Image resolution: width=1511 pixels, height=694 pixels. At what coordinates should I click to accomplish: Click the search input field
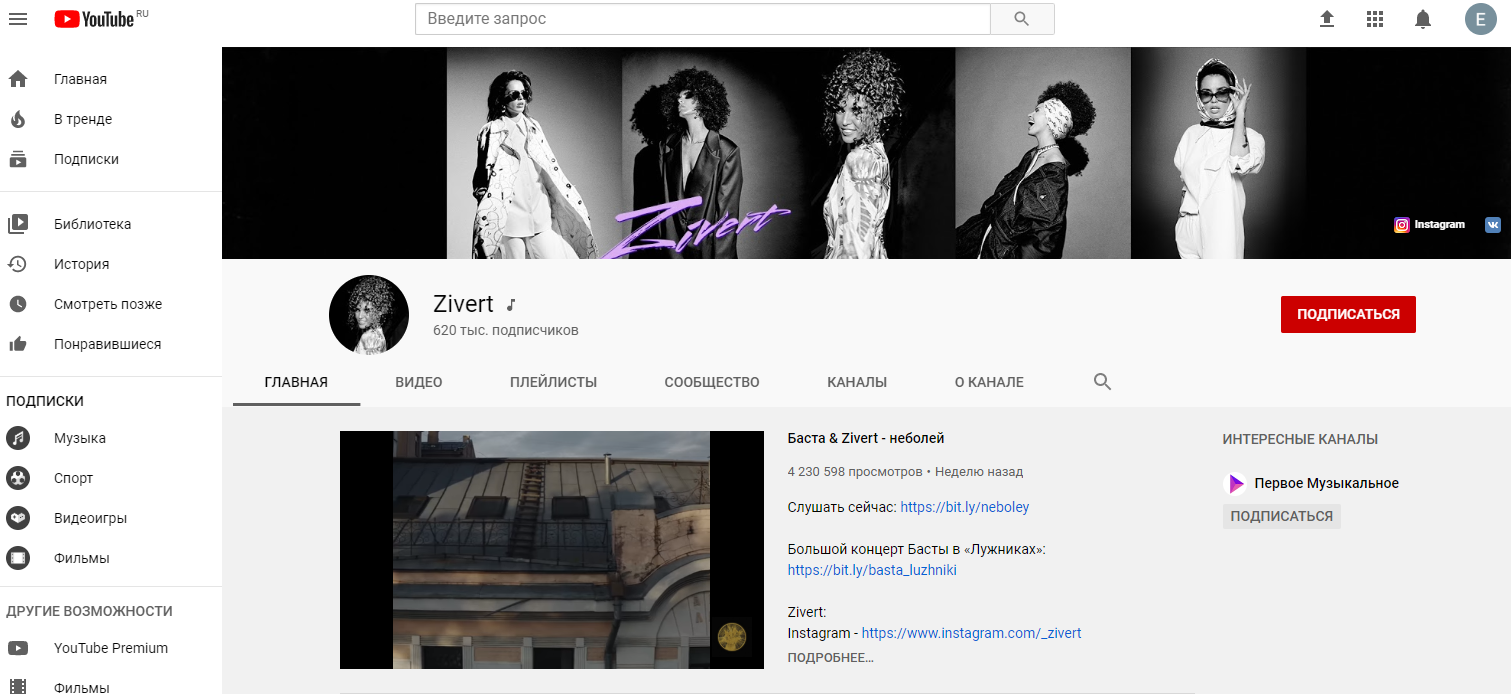(703, 19)
